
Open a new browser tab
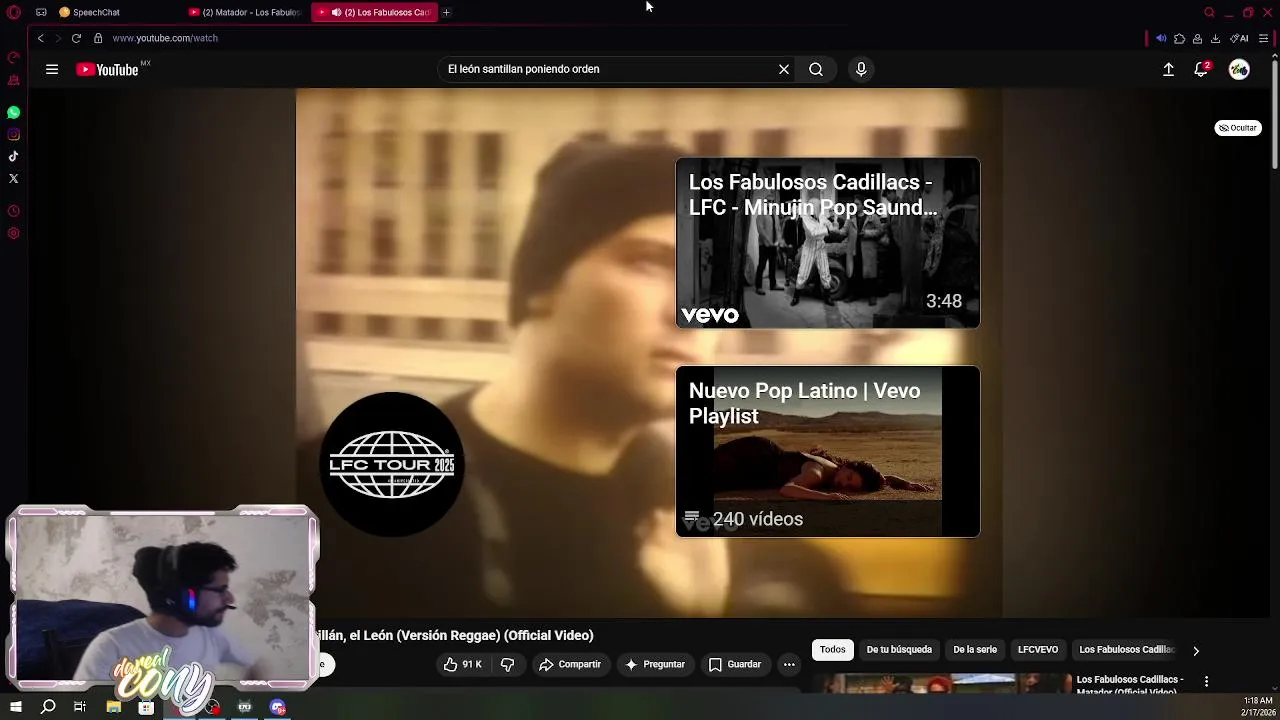[x=446, y=12]
